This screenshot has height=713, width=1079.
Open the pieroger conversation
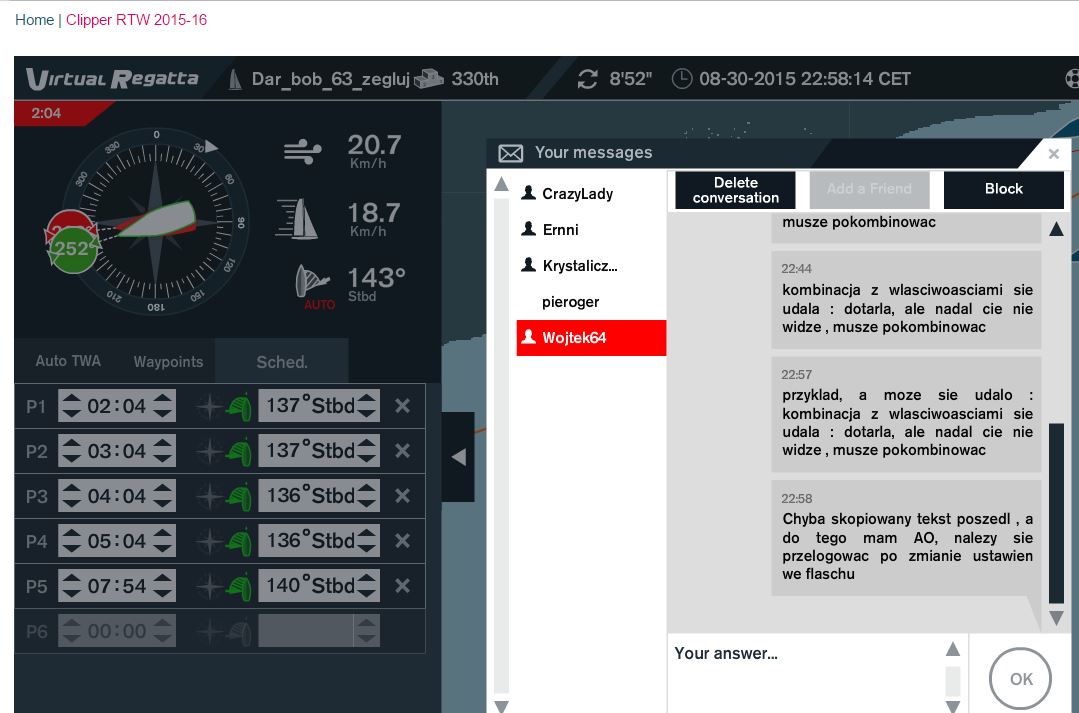591,301
